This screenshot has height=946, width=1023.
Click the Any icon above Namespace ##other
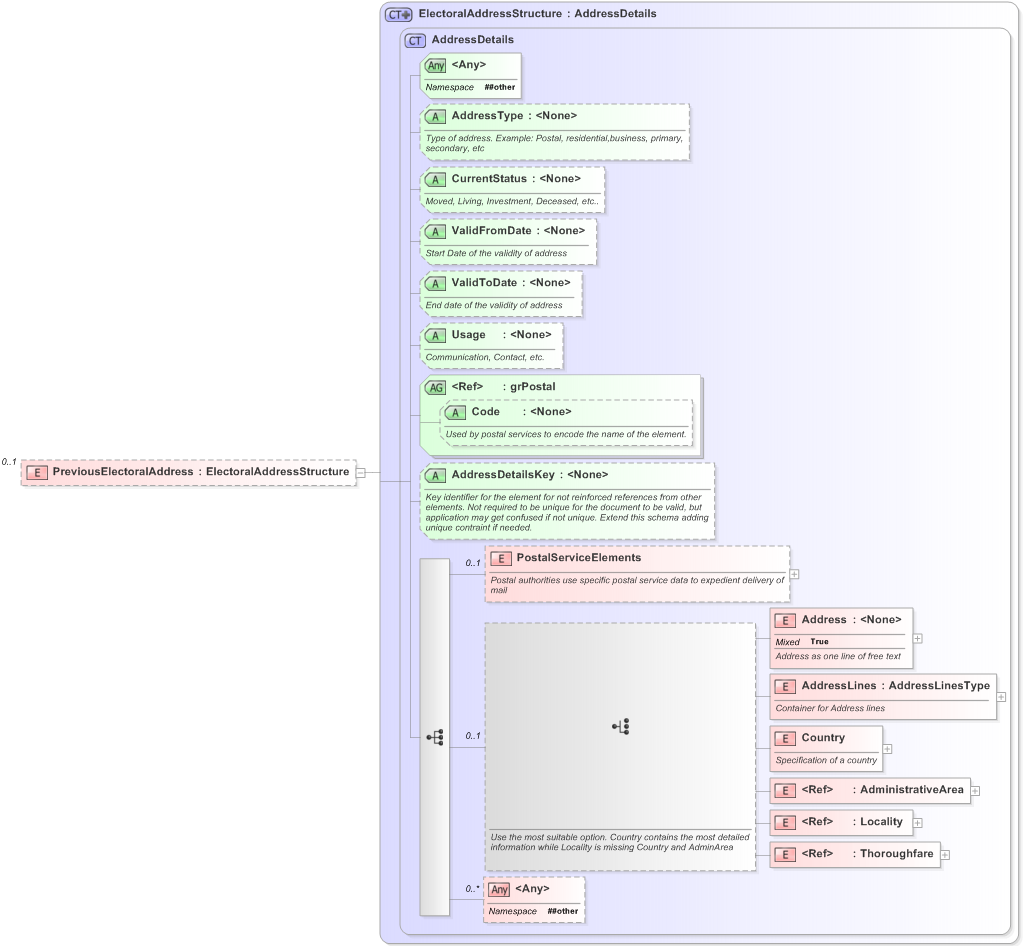(x=437, y=64)
